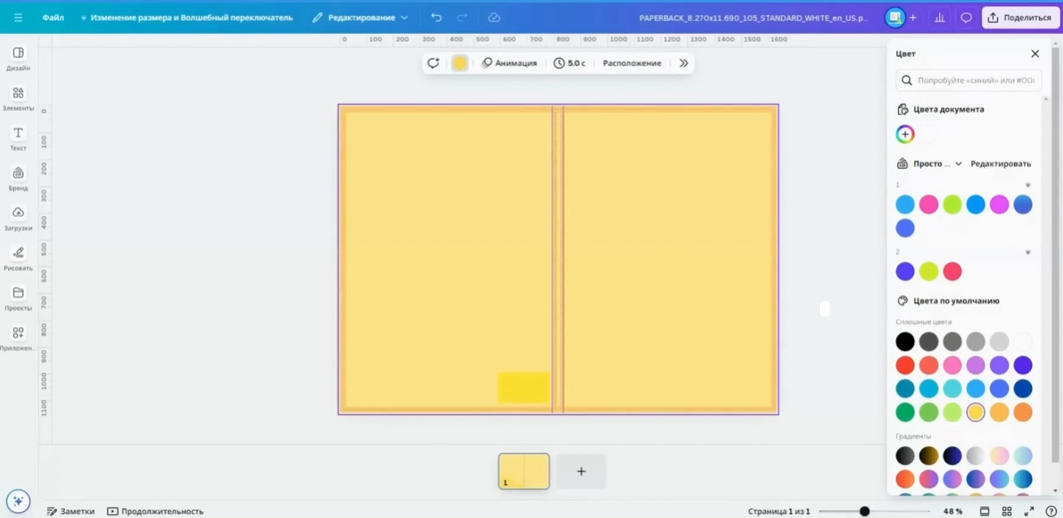Image resolution: width=1063 pixels, height=518 pixels.
Task: Close the Цвет color panel
Action: point(1035,54)
